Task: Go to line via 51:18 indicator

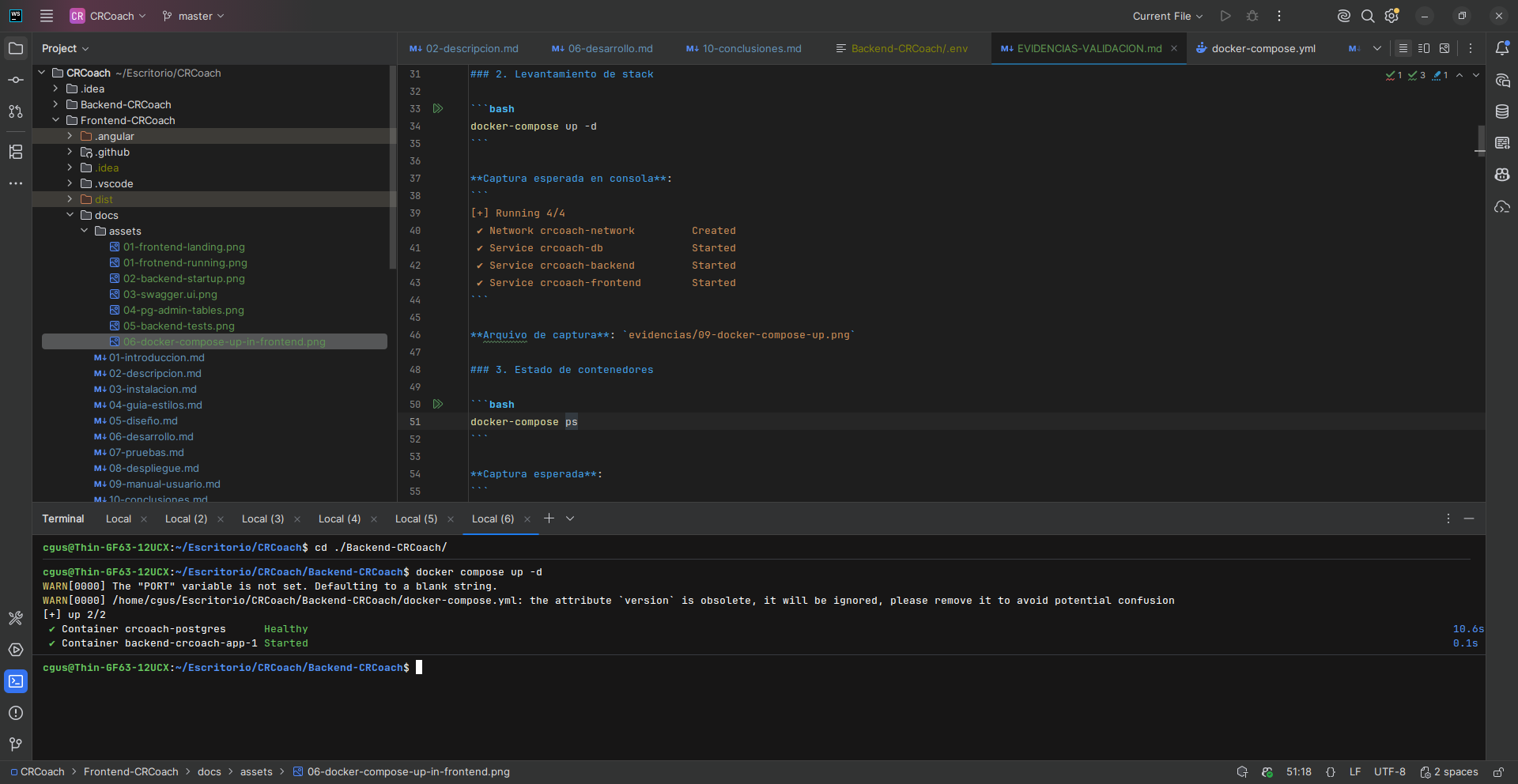Action: tap(1299, 772)
